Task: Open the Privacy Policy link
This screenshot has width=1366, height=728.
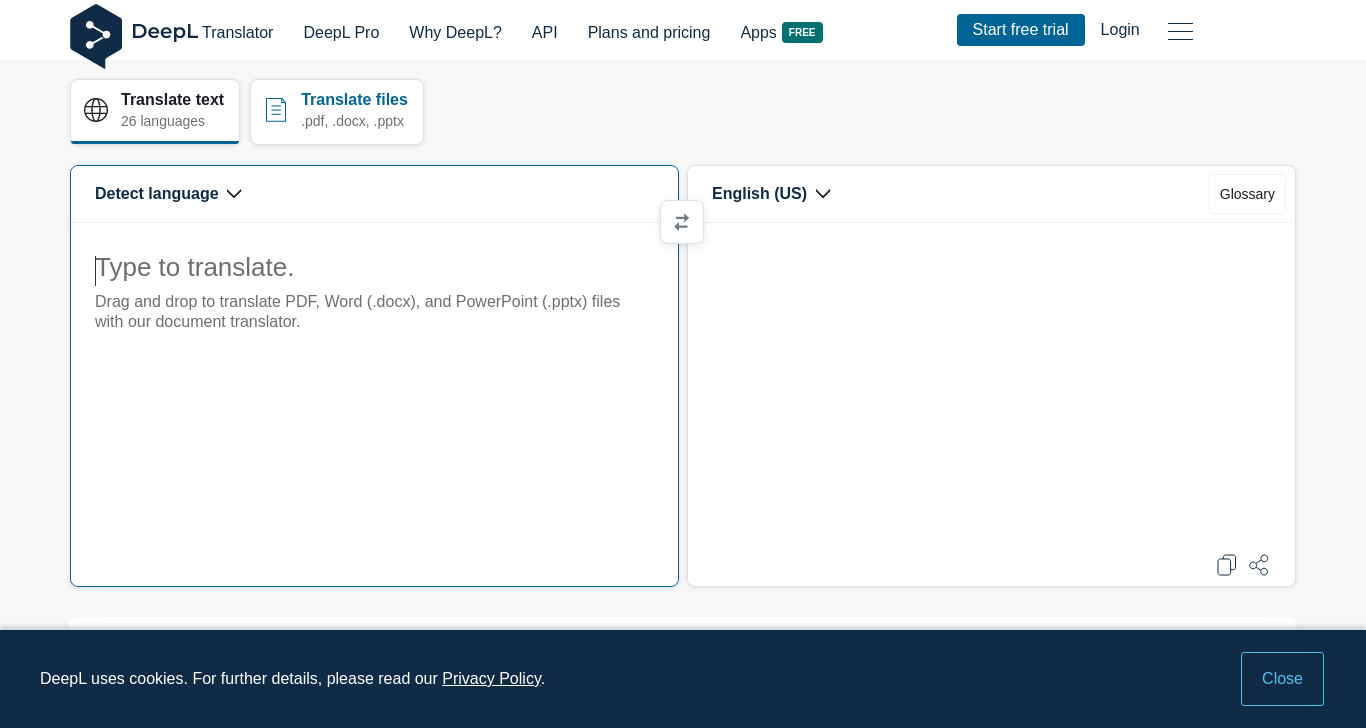Action: tap(491, 679)
